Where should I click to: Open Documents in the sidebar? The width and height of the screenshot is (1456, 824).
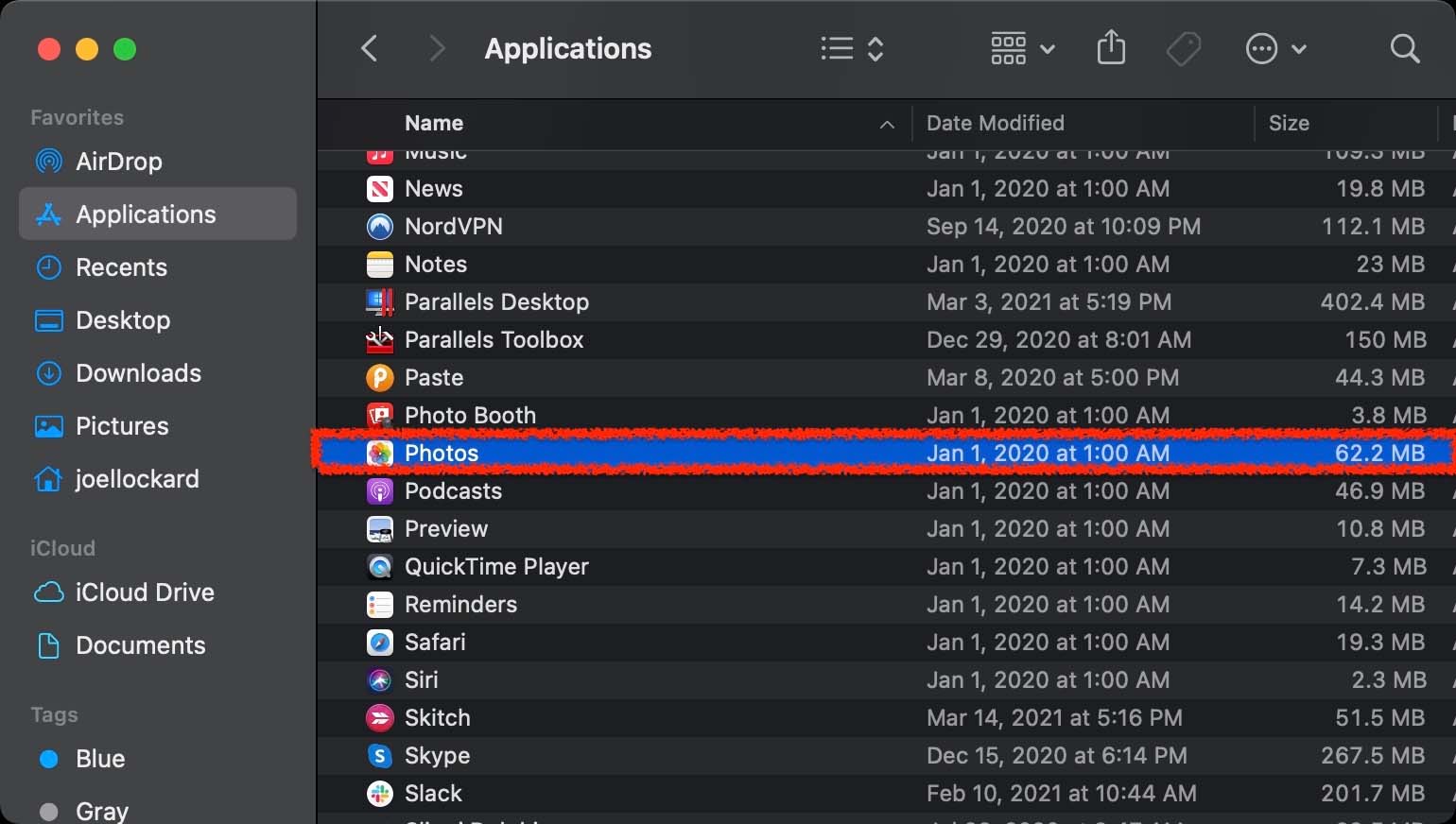tap(157, 645)
